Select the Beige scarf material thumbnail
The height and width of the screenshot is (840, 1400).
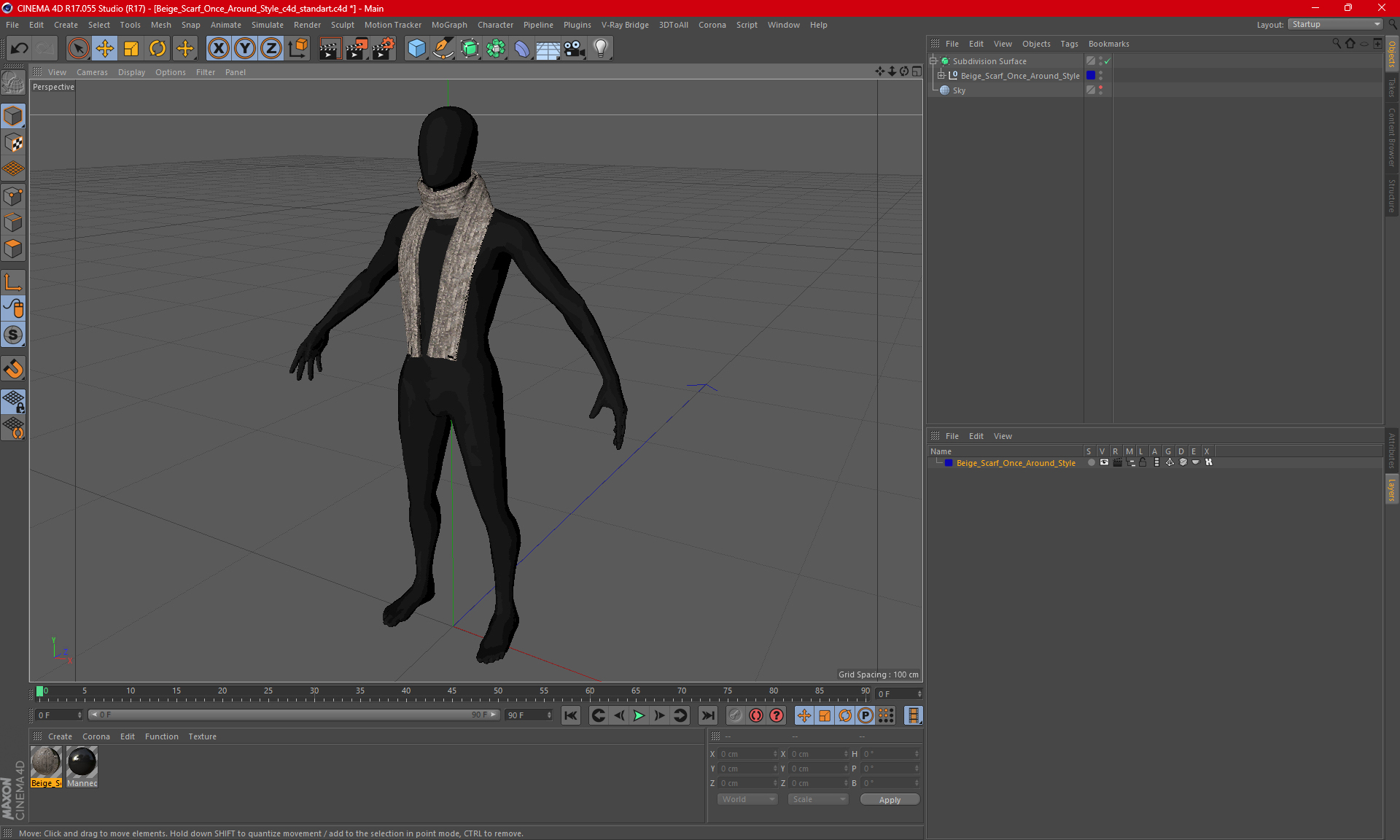(46, 763)
